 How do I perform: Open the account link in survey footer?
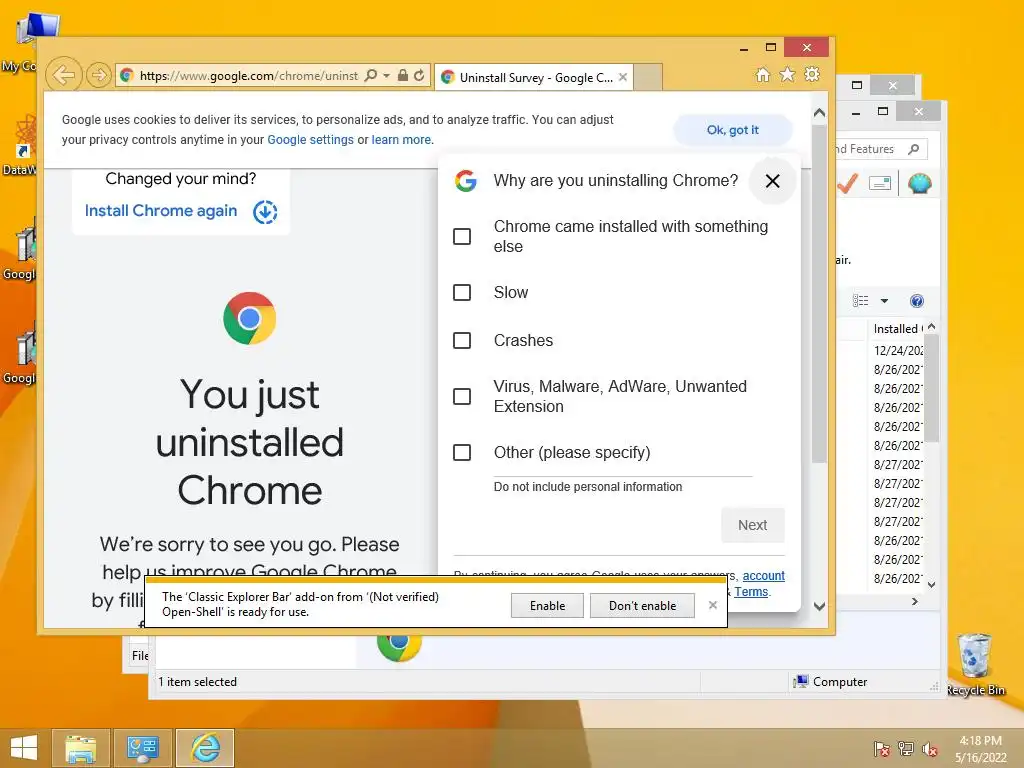(x=763, y=575)
